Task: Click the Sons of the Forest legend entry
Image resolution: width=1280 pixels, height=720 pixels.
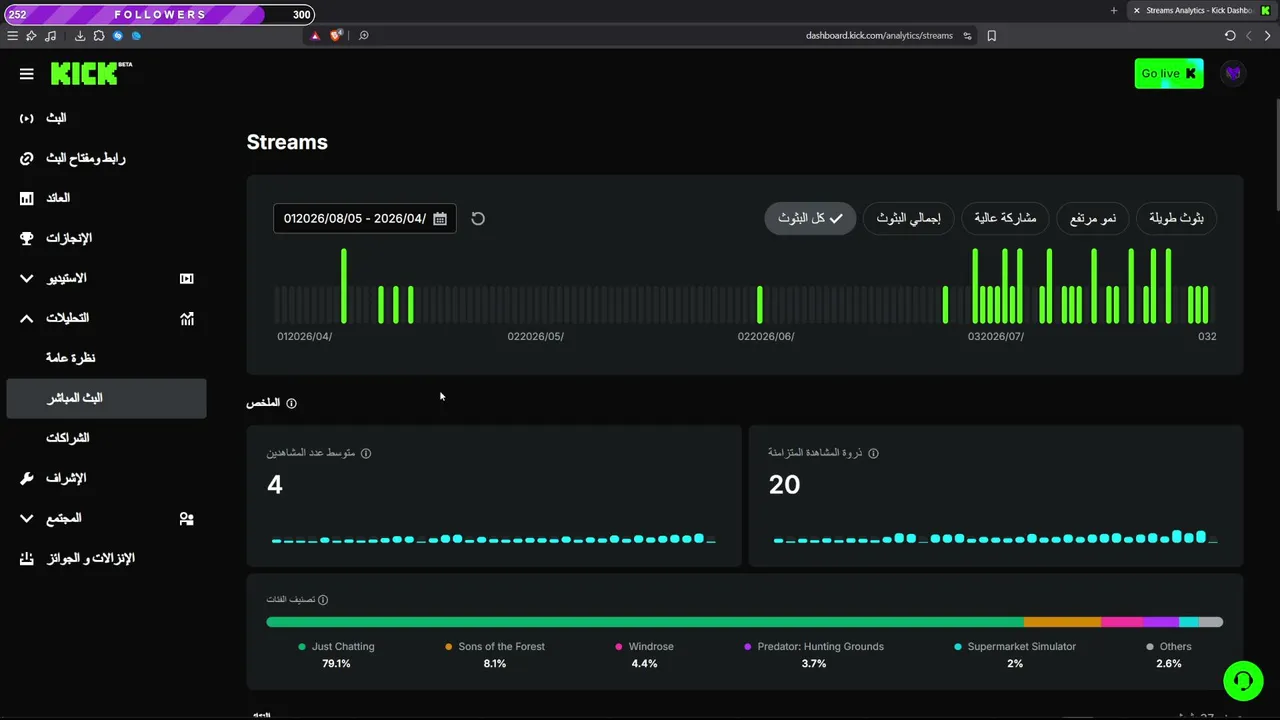Action: tap(495, 655)
